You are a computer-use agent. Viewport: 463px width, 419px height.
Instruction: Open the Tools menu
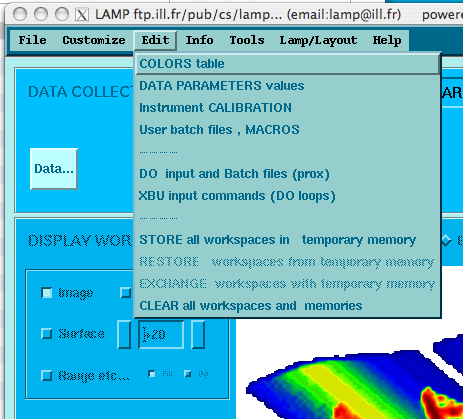click(x=247, y=40)
